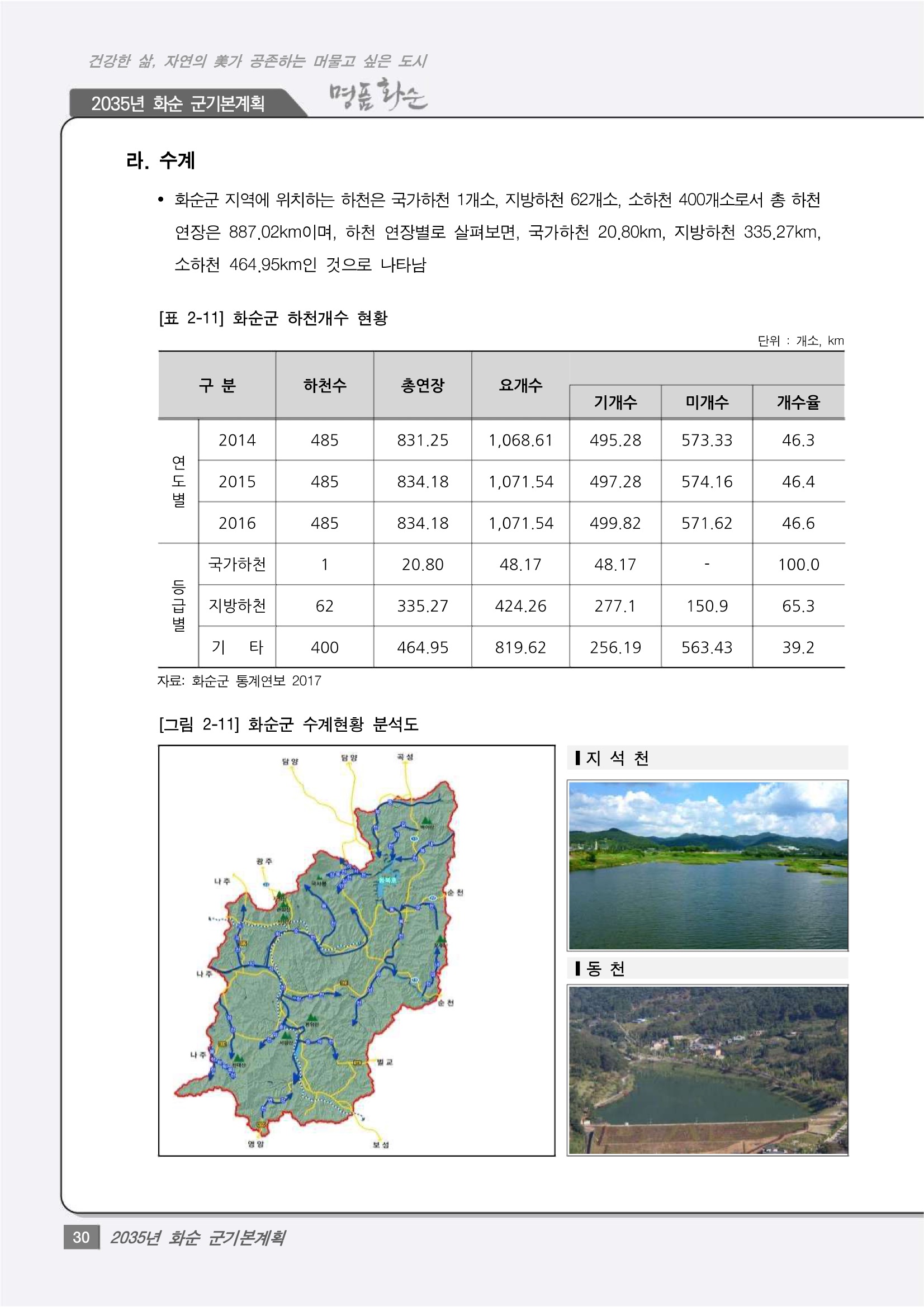
Task: Click the '미개수' column header
Action: coord(707,402)
